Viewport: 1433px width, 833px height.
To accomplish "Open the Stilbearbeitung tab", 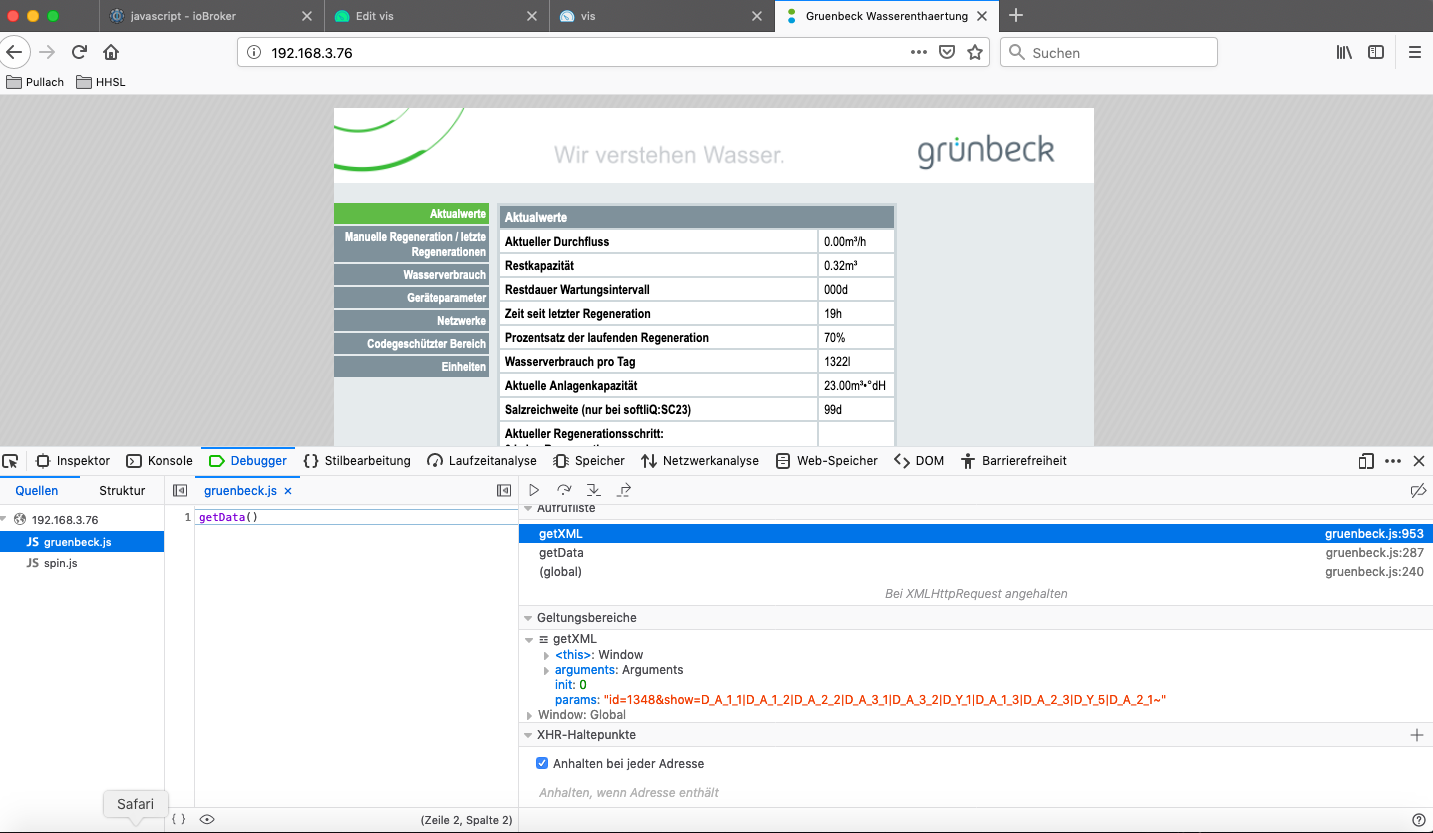I will [357, 461].
